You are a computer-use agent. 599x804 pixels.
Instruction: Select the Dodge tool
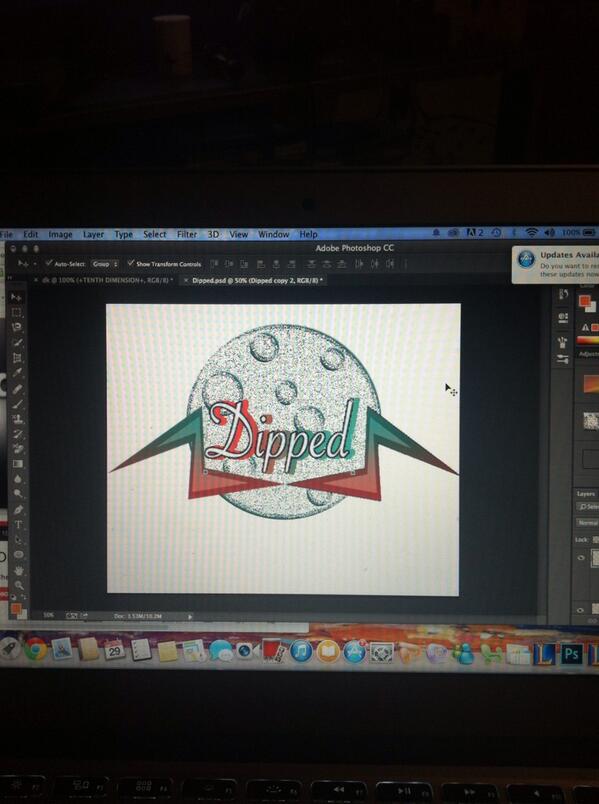tap(18, 493)
